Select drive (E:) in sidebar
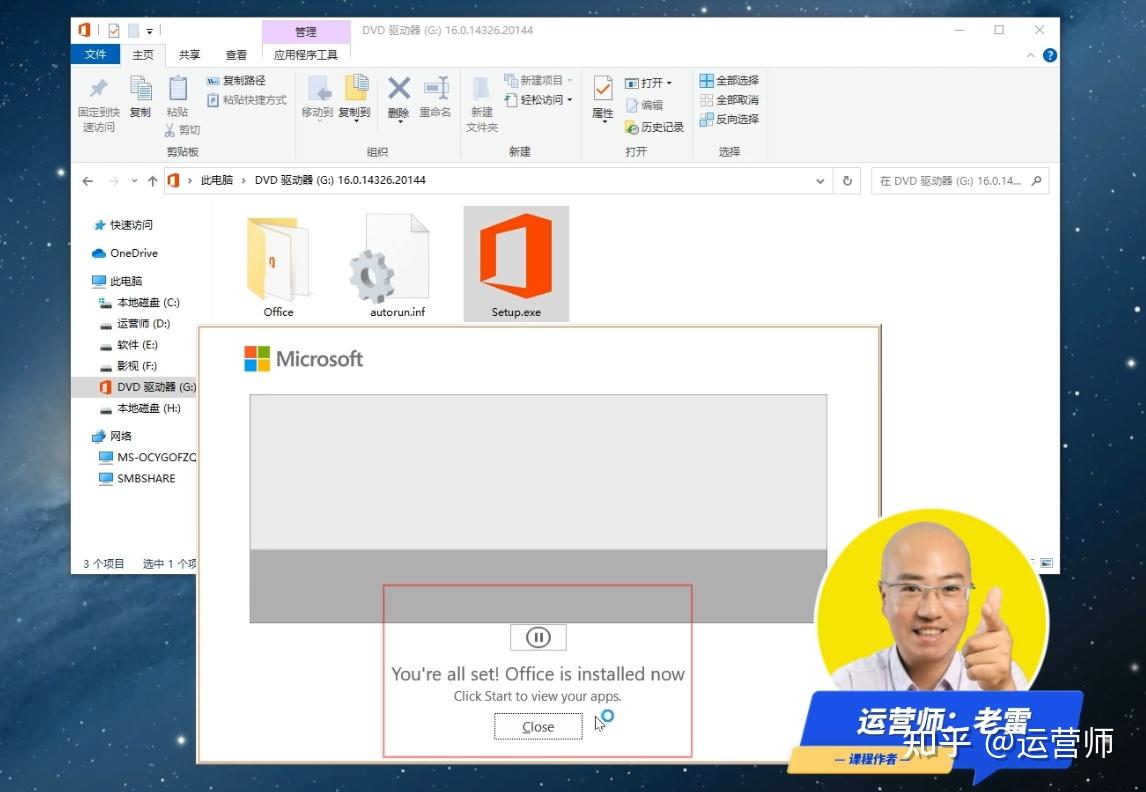 tap(129, 344)
